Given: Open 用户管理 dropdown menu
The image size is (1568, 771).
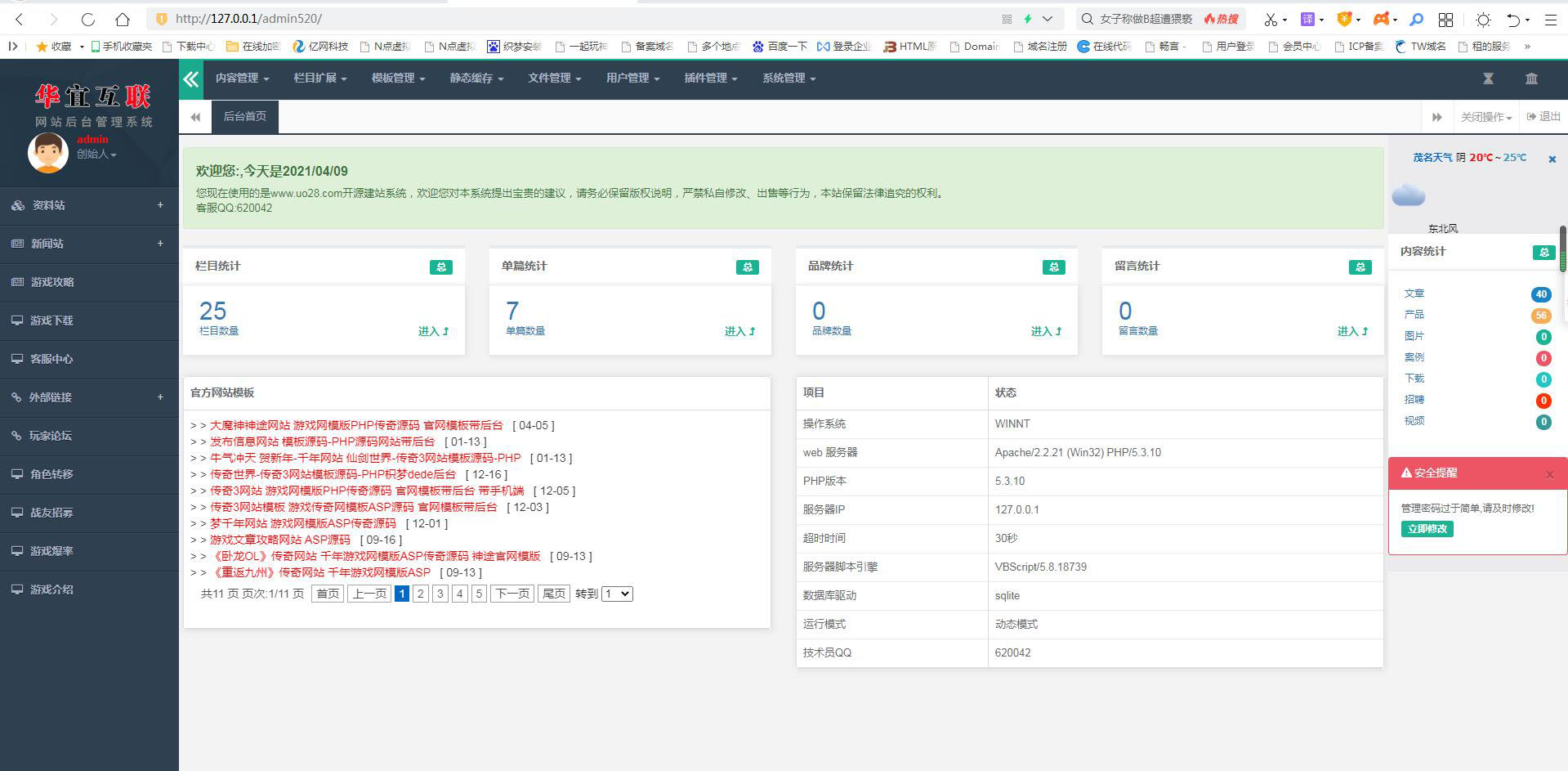Looking at the screenshot, I should click(632, 78).
